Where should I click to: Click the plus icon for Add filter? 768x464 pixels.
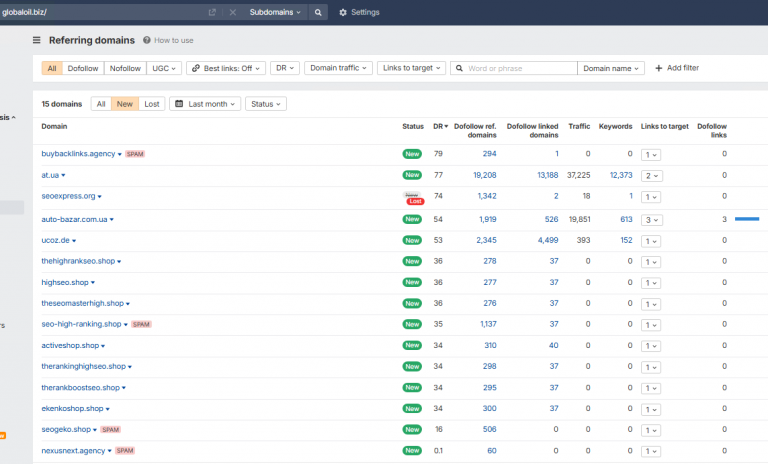(x=659, y=68)
